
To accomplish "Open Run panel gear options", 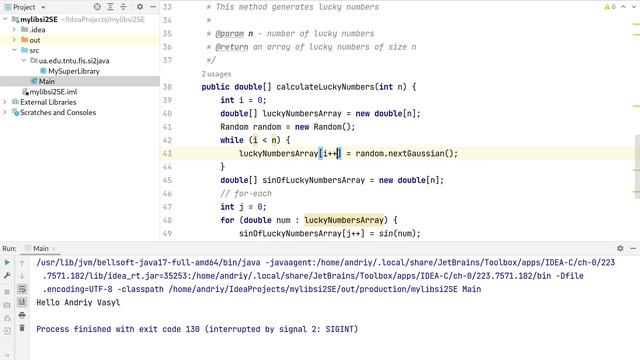I will [x=620, y=248].
